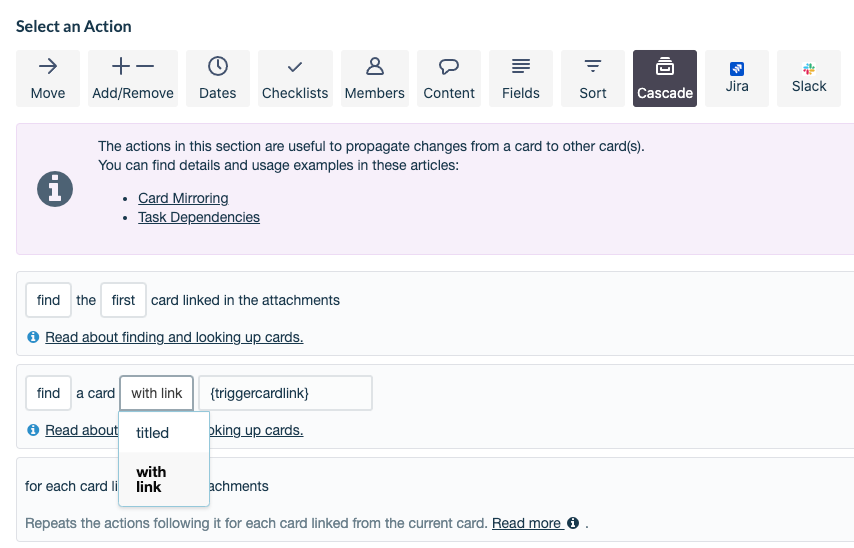Toggle the 'find' option in the first-card action
Viewport: 854px width, 548px height.
(x=48, y=300)
